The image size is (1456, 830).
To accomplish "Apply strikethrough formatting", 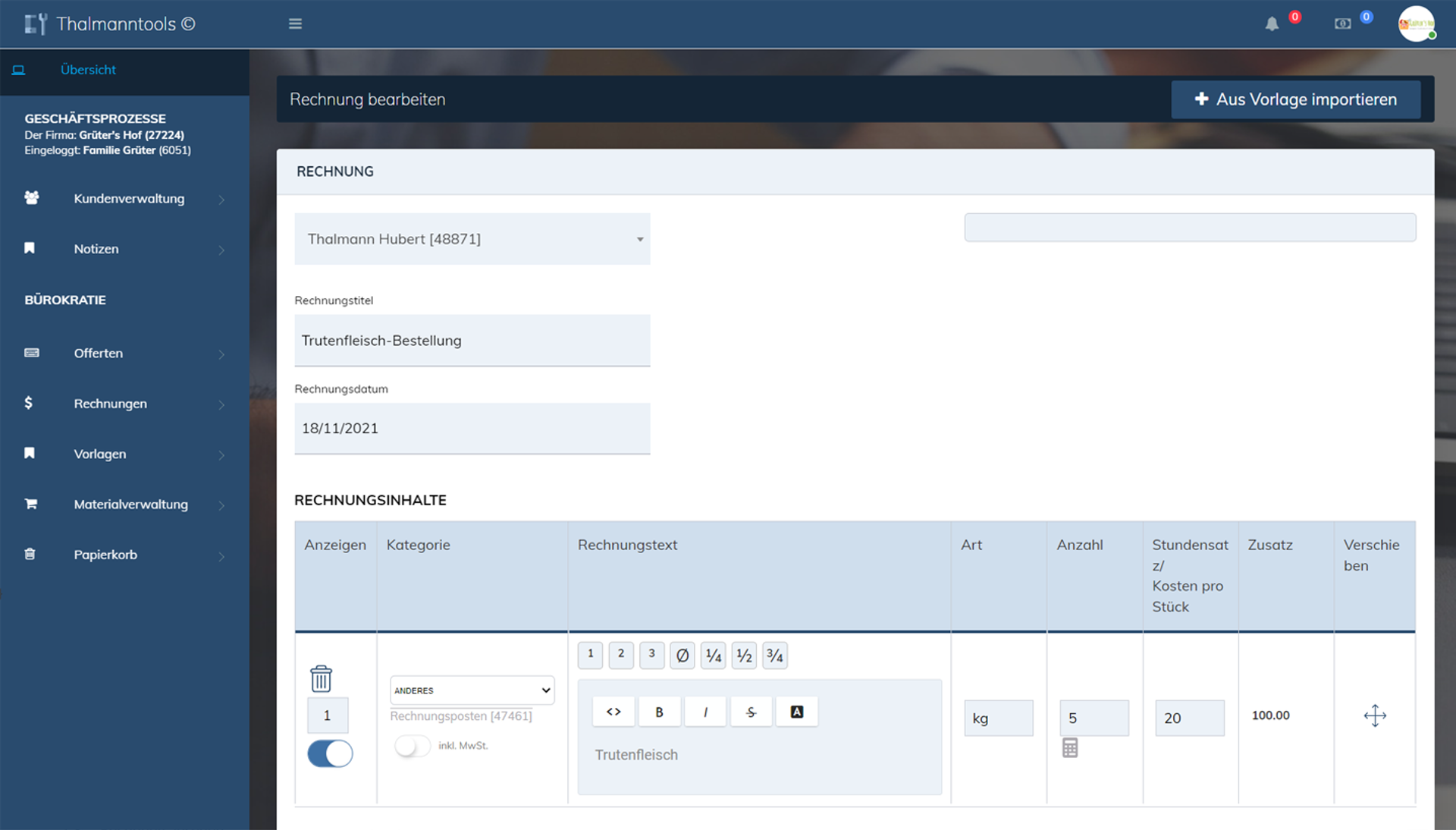I will click(751, 712).
